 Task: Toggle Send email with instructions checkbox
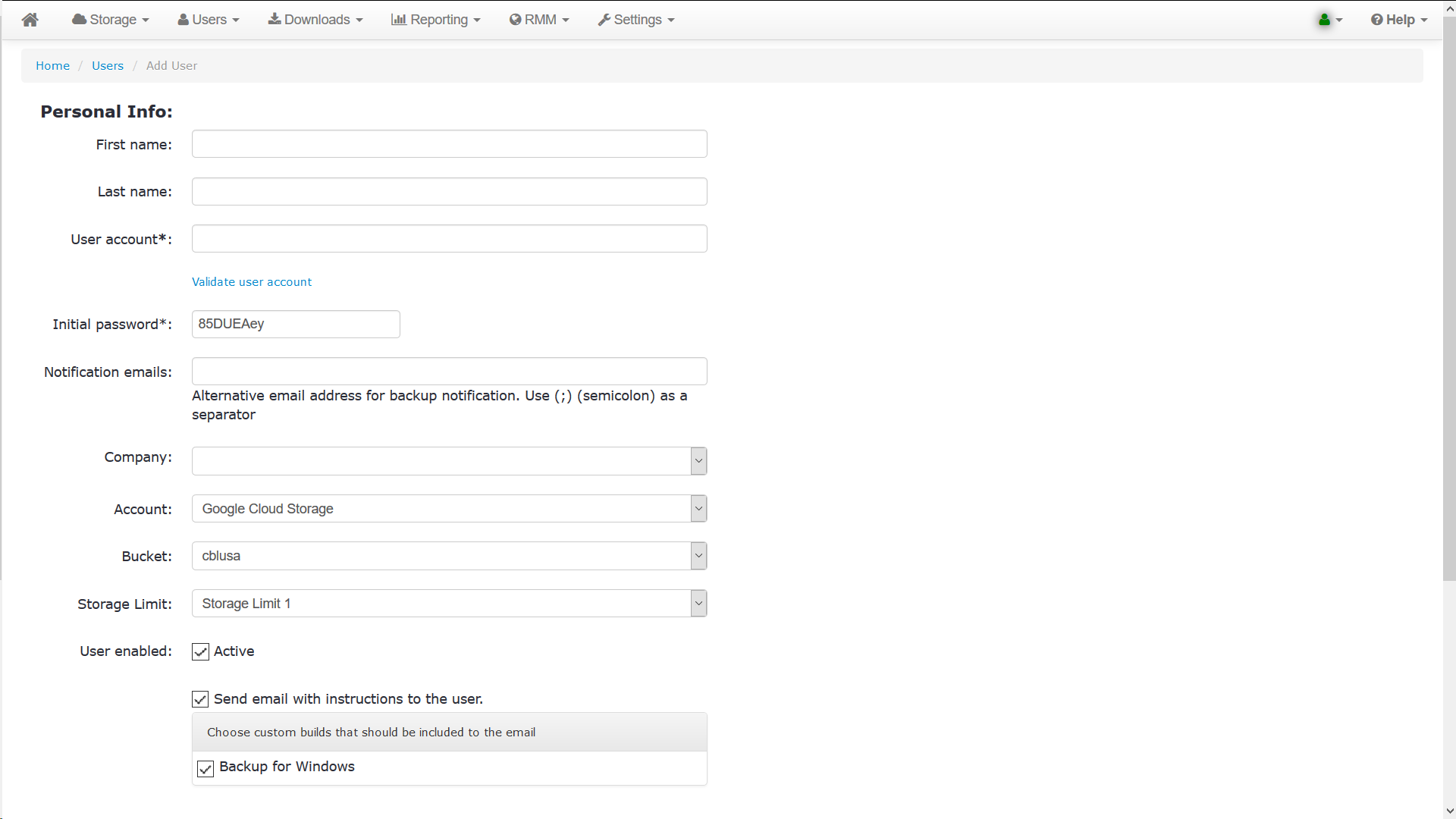[x=200, y=699]
